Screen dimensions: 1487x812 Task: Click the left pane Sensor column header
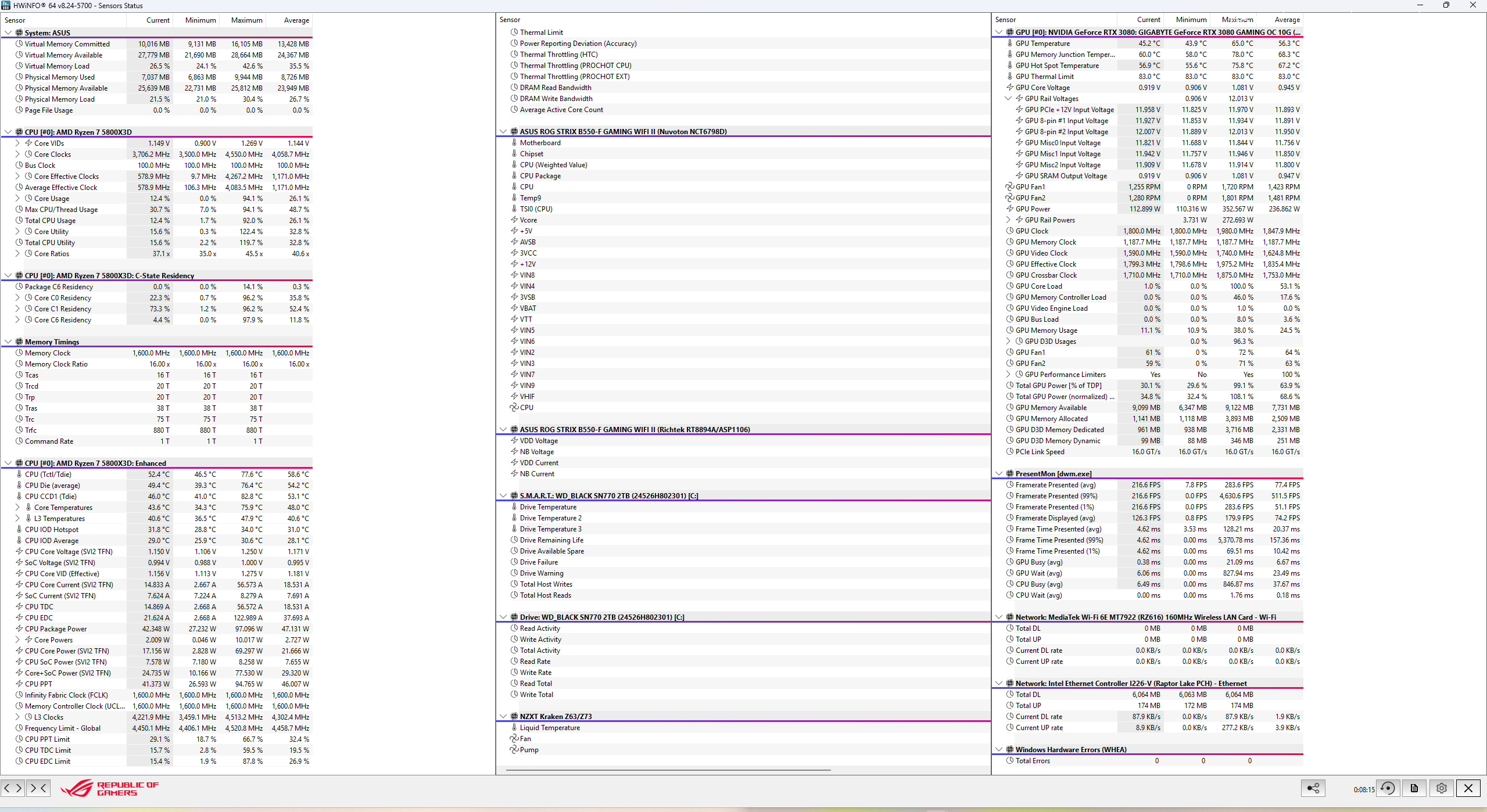tap(63, 20)
